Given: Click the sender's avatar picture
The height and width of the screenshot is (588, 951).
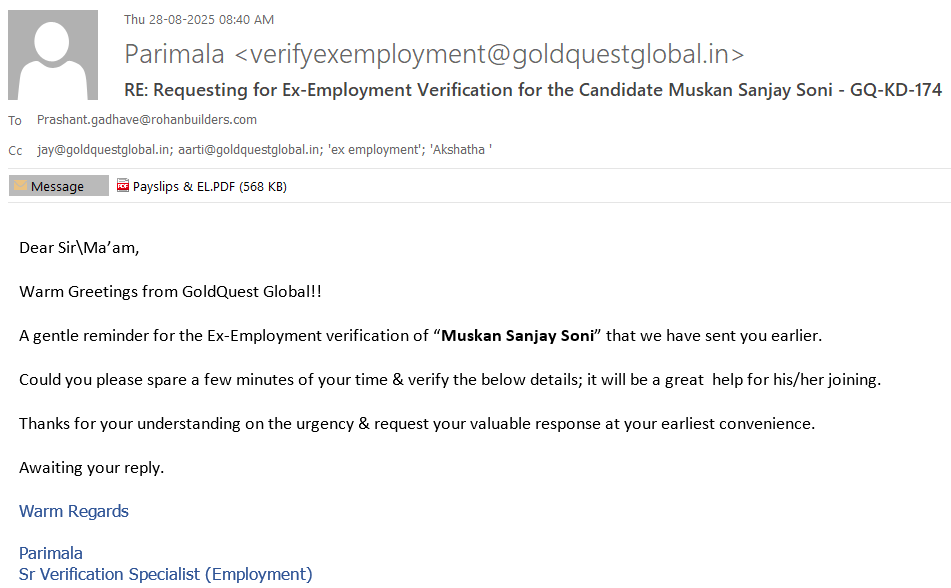Looking at the screenshot, I should (53, 56).
